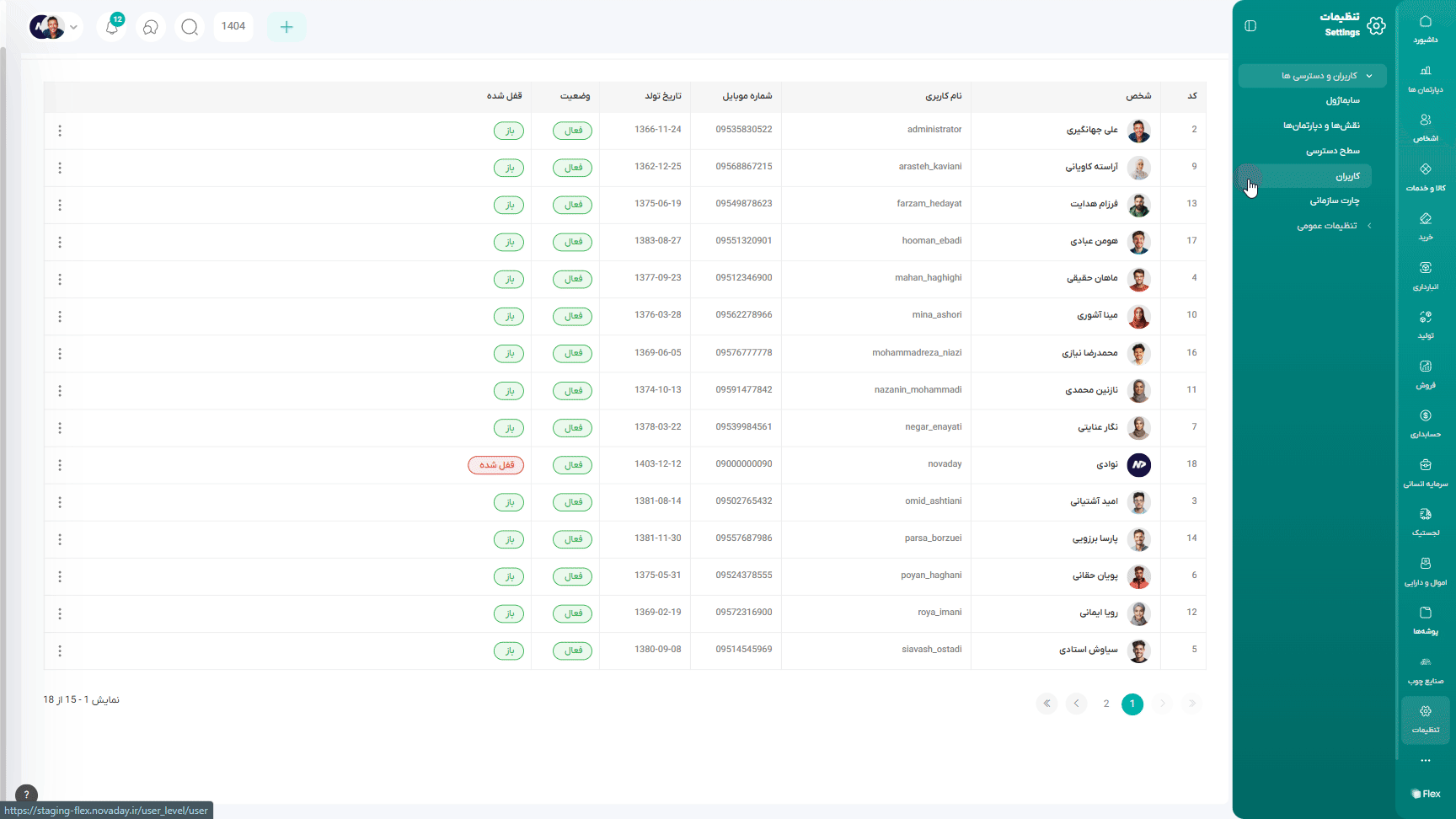Select fiscal year 1404 button
Viewport: 1456px width, 819px height.
(x=233, y=26)
